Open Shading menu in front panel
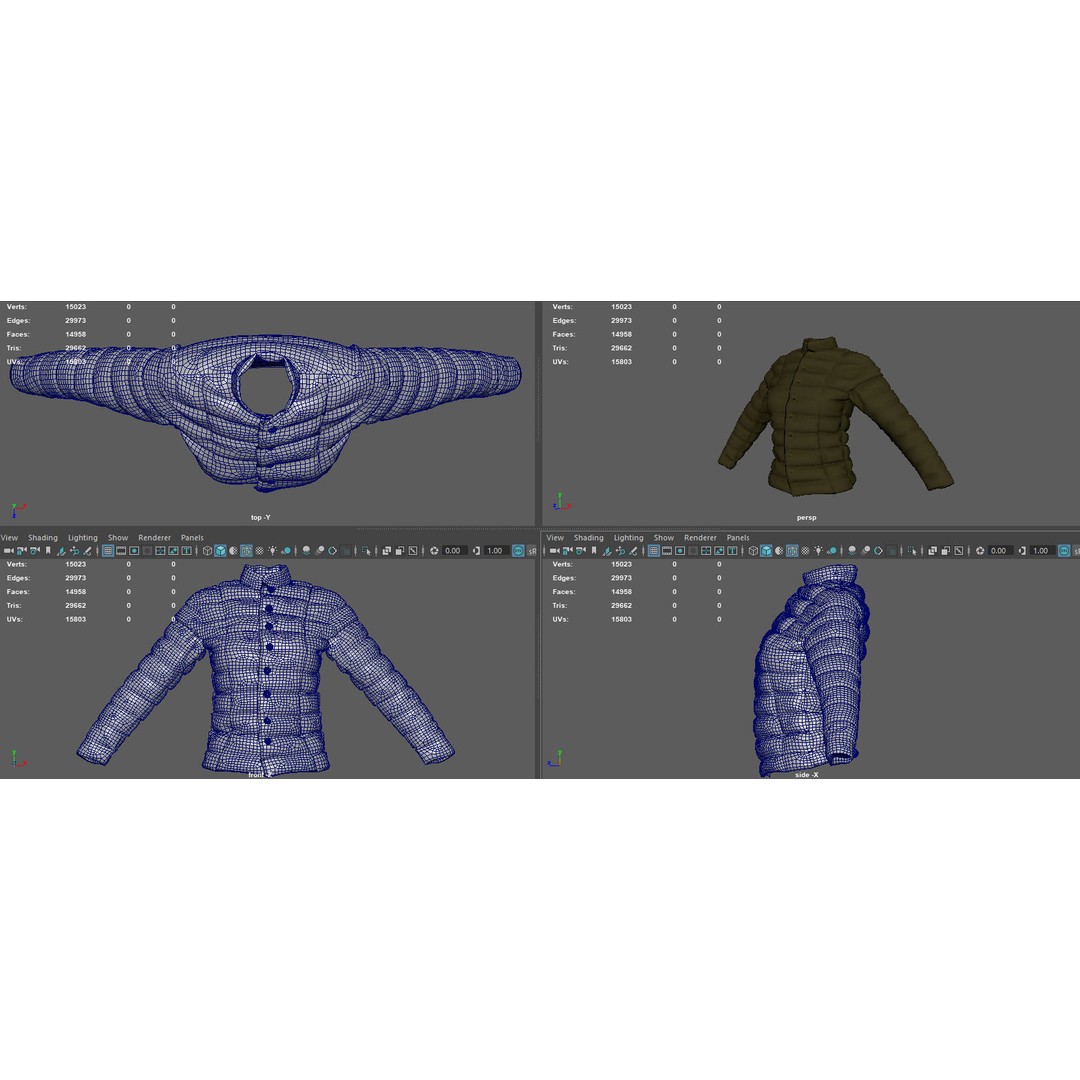Viewport: 1080px width, 1080px height. click(43, 537)
